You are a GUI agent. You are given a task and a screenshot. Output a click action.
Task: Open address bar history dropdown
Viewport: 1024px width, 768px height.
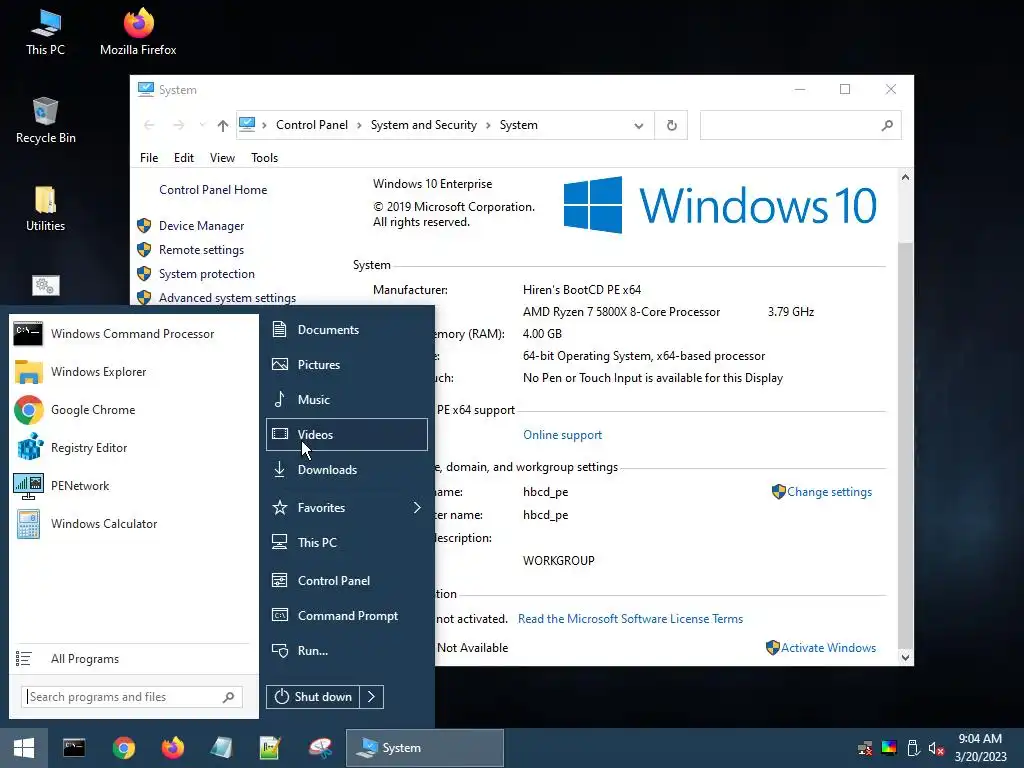[639, 125]
